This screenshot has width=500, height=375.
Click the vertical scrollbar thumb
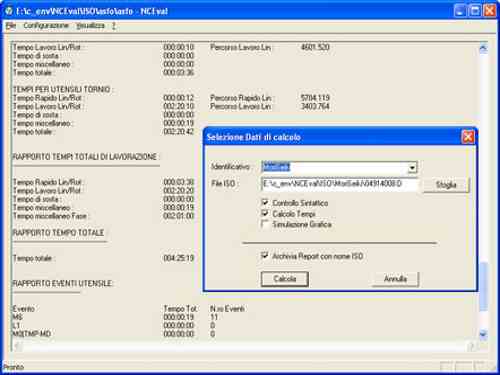483,287
